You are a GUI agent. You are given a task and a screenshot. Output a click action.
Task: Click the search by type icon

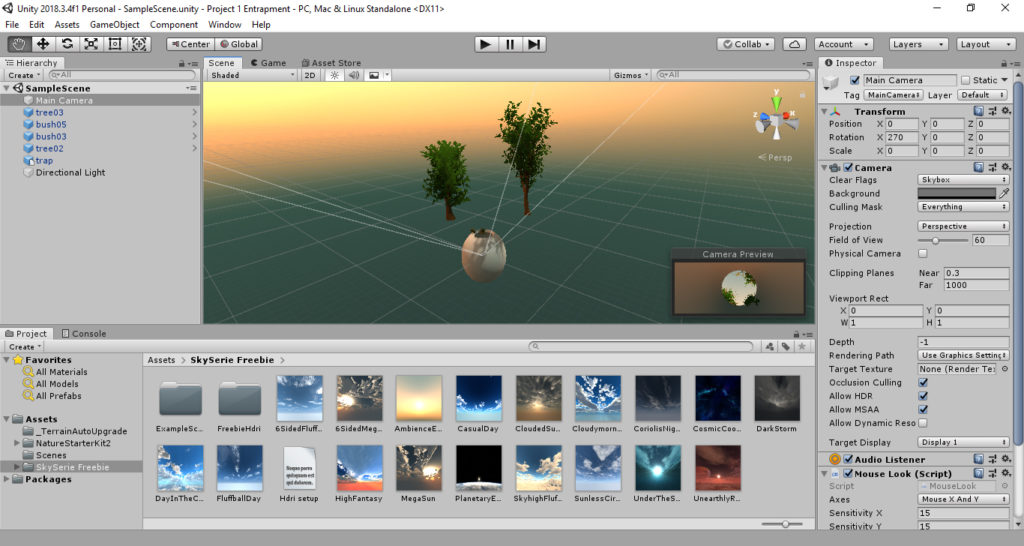(x=771, y=346)
